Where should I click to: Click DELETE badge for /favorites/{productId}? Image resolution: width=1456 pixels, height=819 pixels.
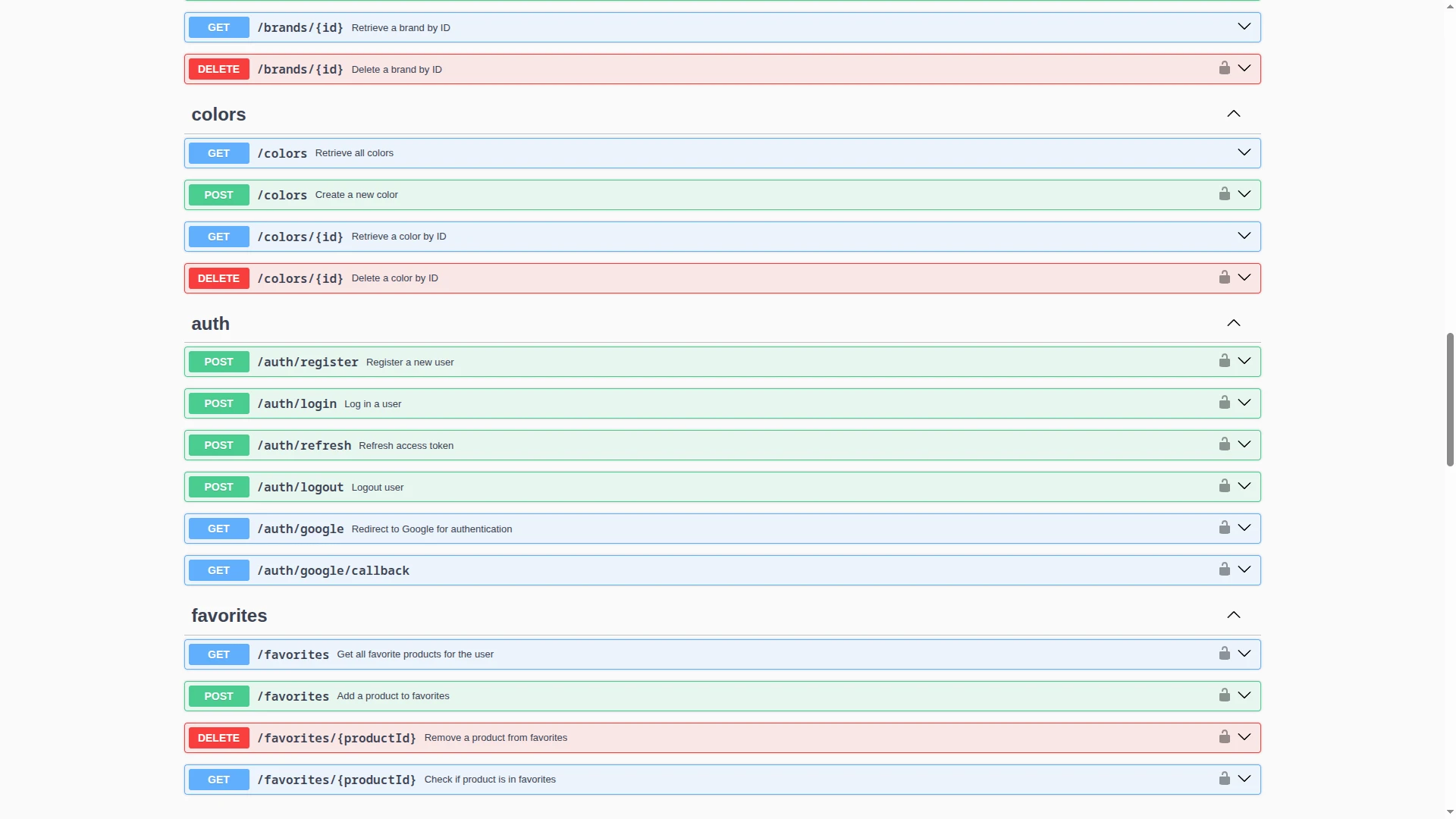pyautogui.click(x=218, y=738)
